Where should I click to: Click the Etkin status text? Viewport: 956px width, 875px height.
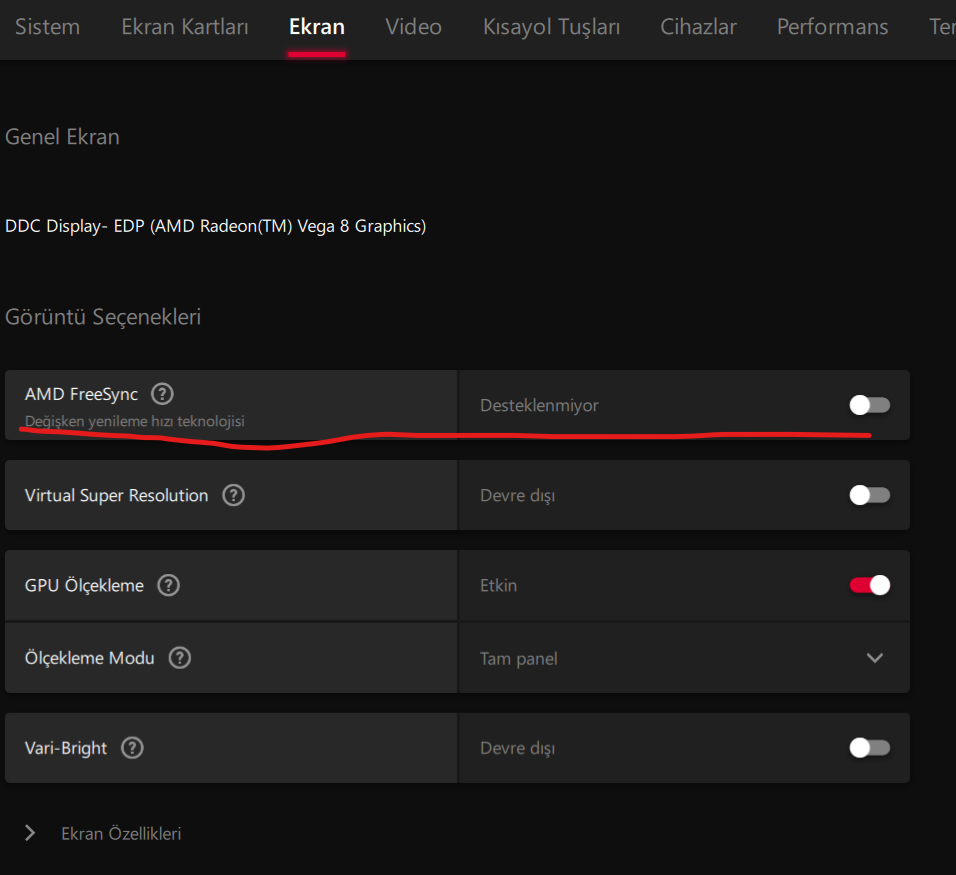(498, 585)
